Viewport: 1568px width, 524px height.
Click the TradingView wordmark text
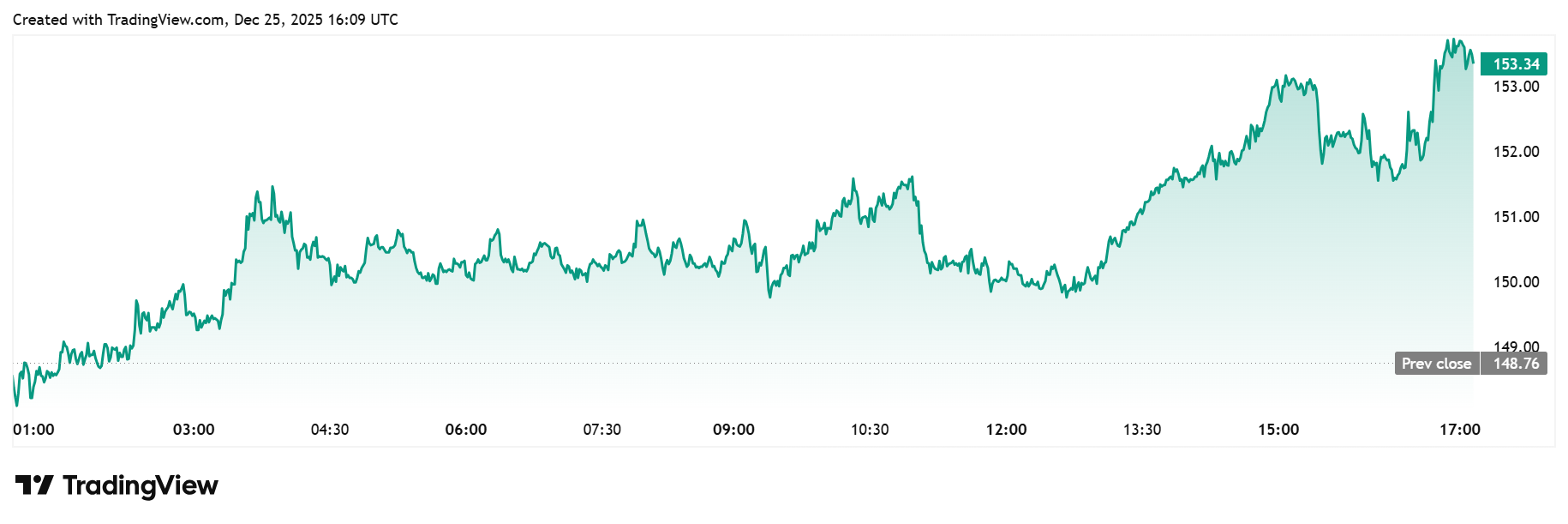tap(141, 485)
